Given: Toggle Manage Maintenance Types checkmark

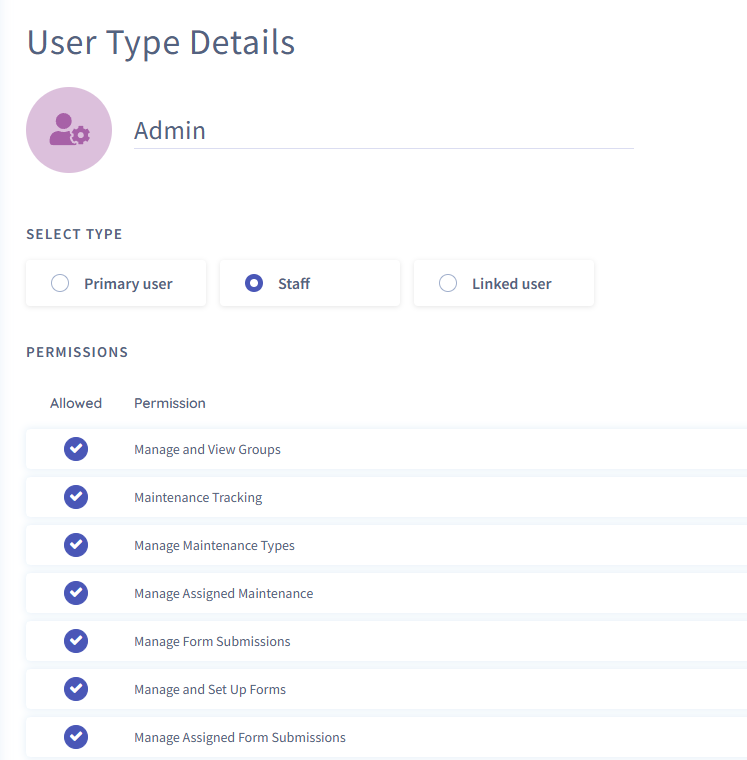Looking at the screenshot, I should (x=76, y=545).
